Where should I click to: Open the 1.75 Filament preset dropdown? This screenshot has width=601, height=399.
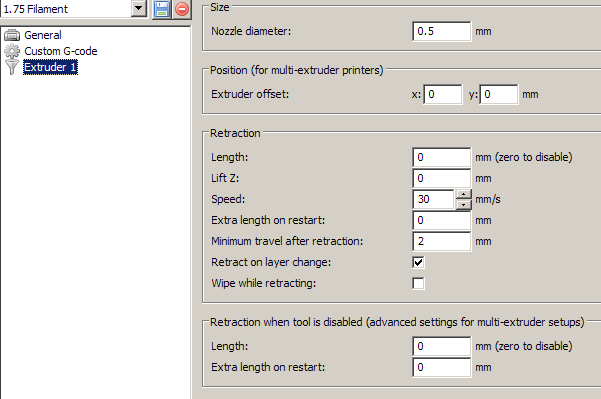coord(139,8)
